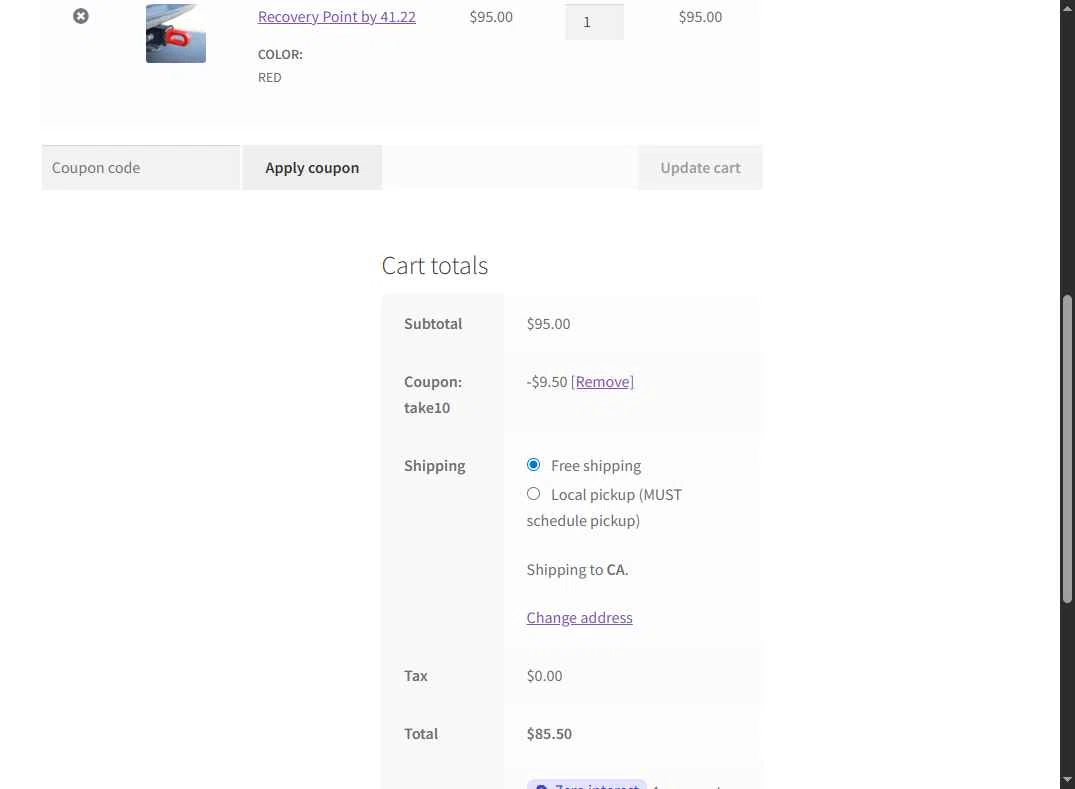Click the COLOR: label under the product
Viewport: 1075px width, 789px height.
tap(280, 54)
